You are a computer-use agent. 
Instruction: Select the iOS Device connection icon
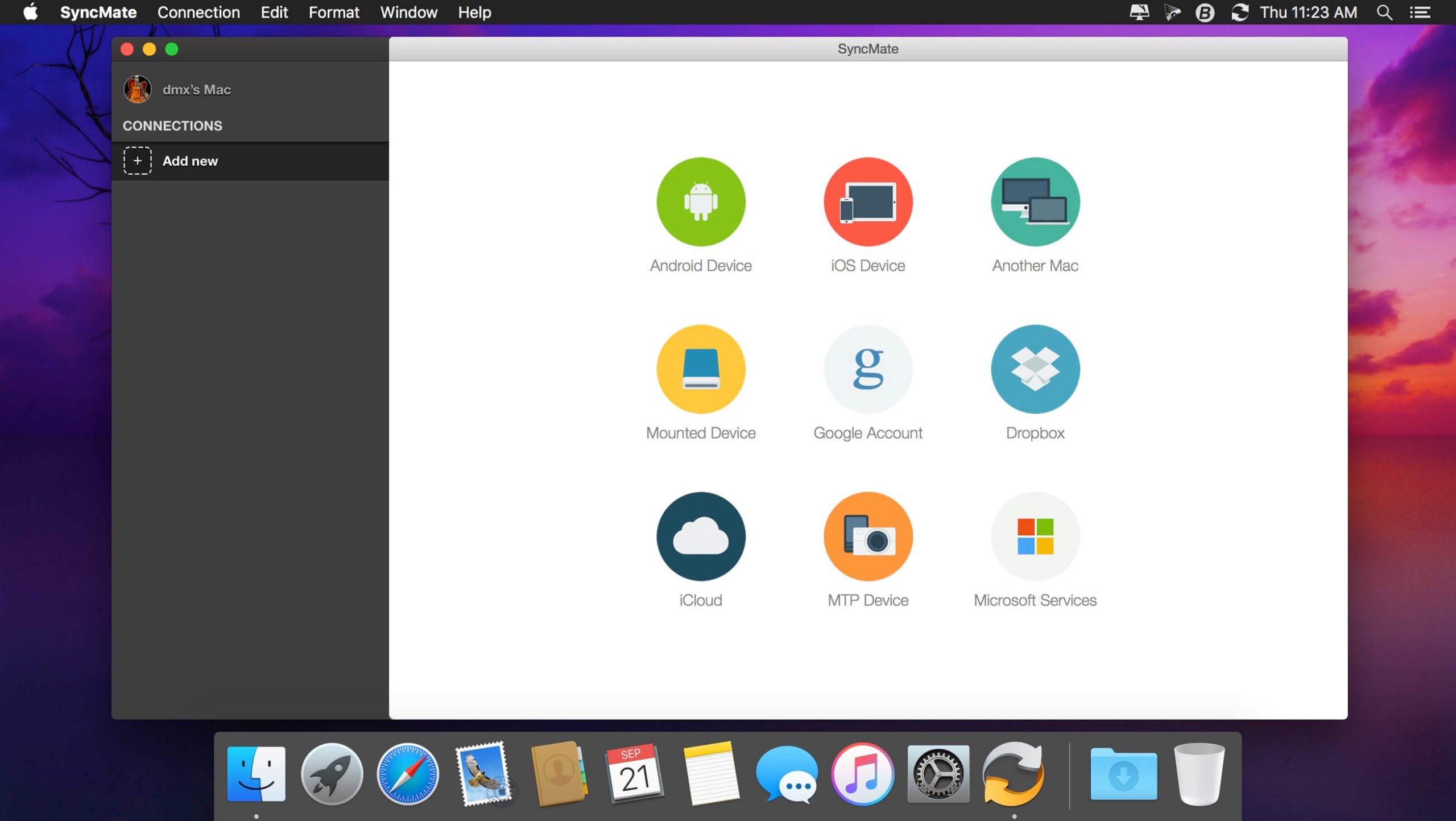867,202
